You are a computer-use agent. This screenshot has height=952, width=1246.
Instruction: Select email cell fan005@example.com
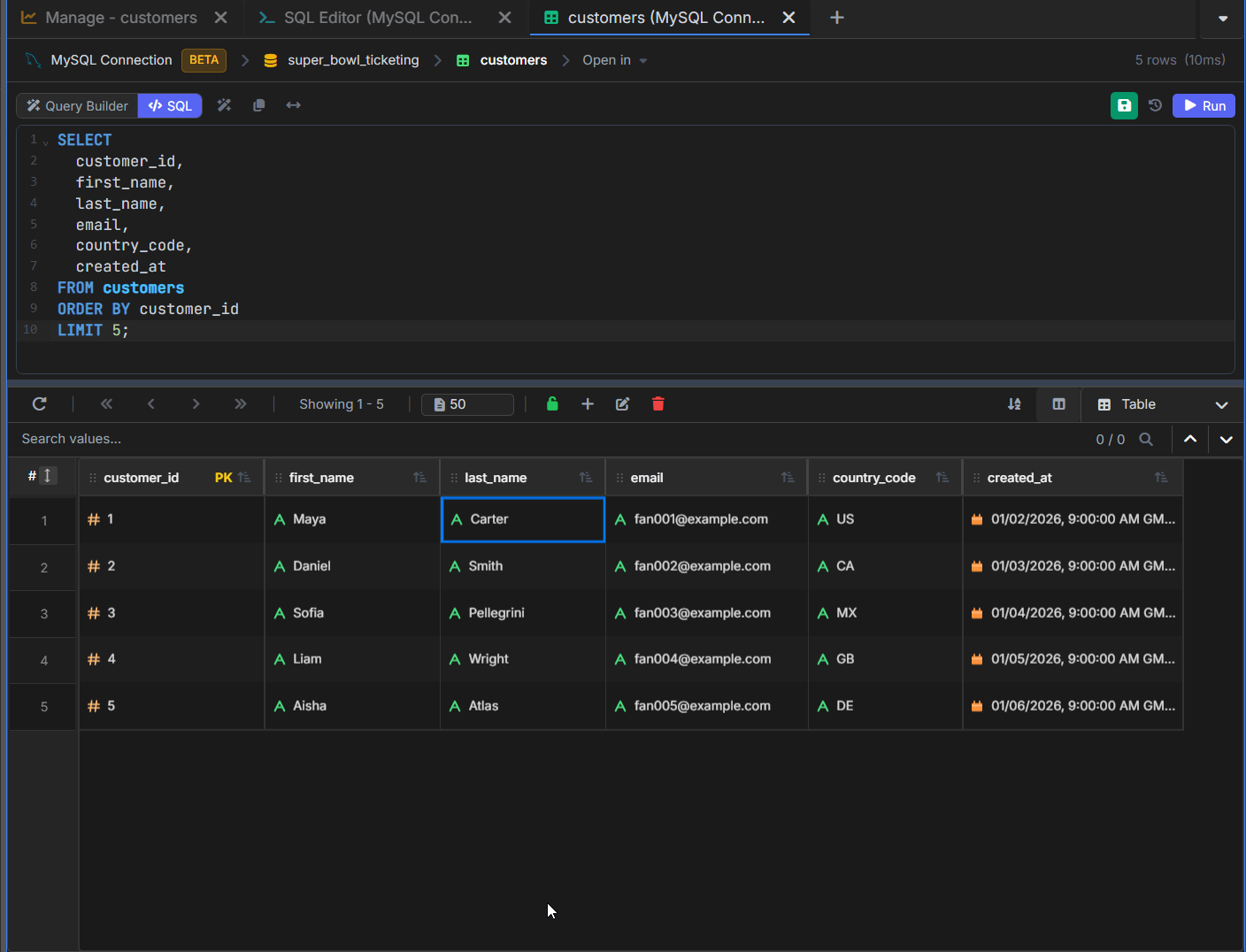[706, 706]
